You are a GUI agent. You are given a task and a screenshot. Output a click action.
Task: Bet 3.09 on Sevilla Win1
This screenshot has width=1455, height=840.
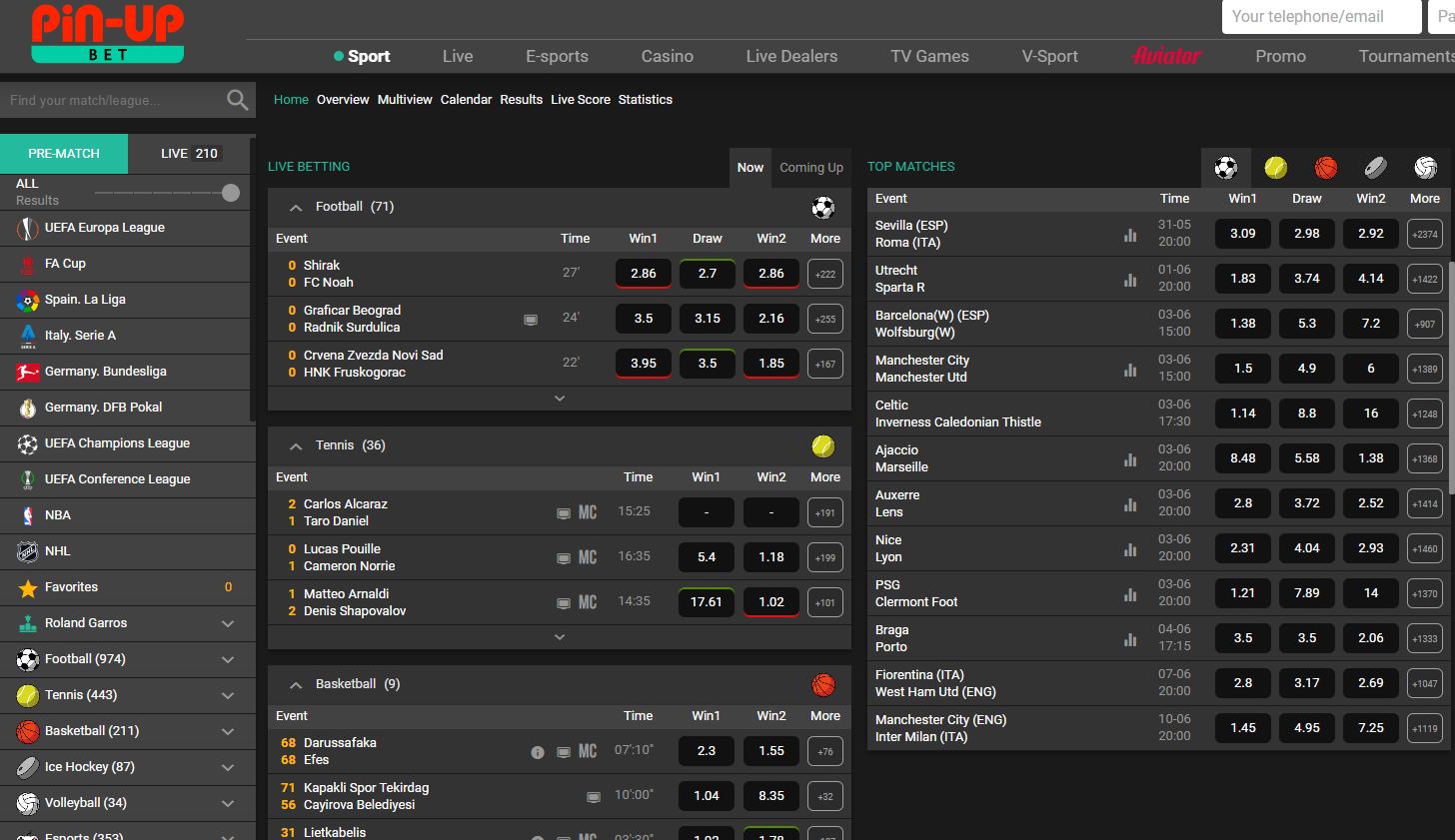pos(1243,234)
